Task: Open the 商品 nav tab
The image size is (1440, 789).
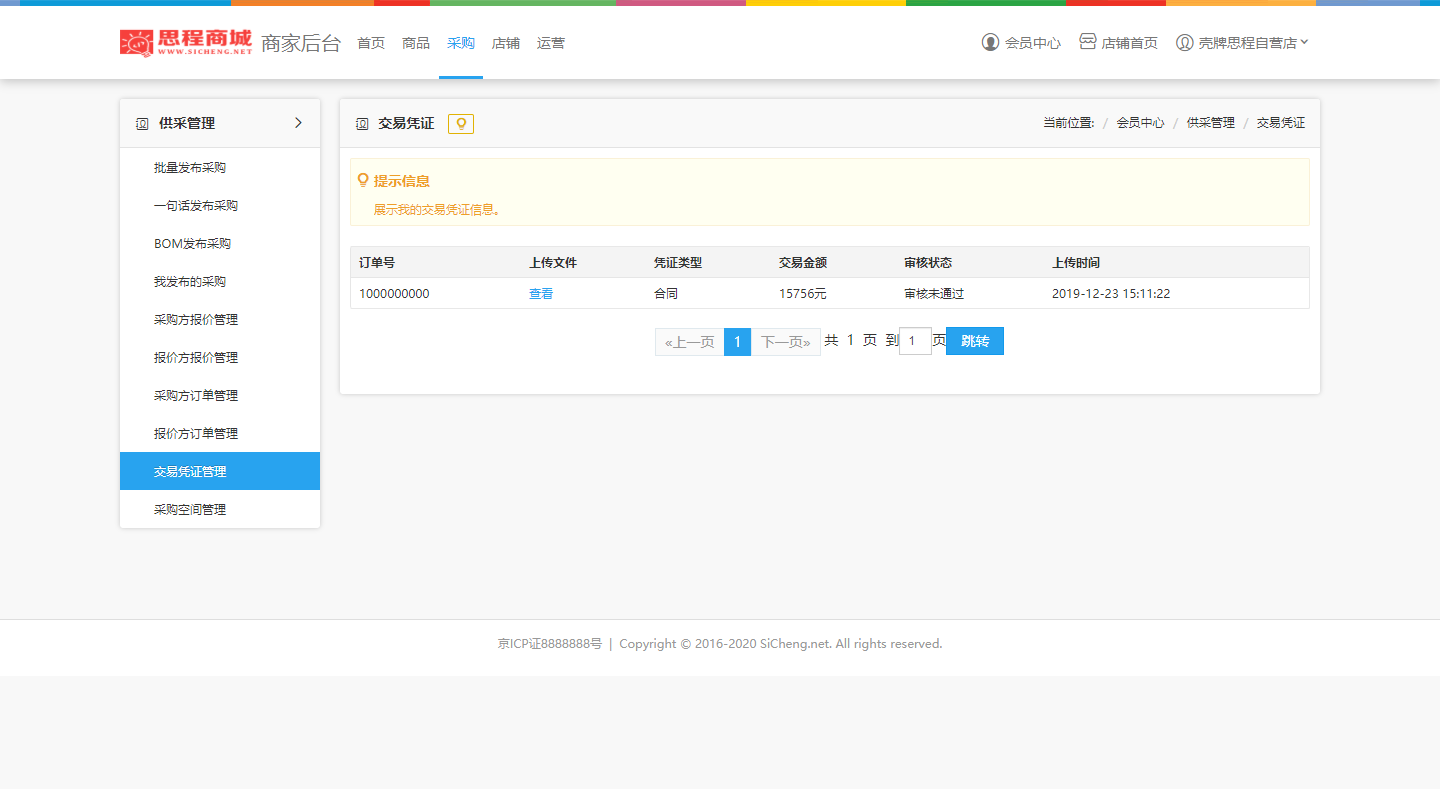Action: [416, 43]
